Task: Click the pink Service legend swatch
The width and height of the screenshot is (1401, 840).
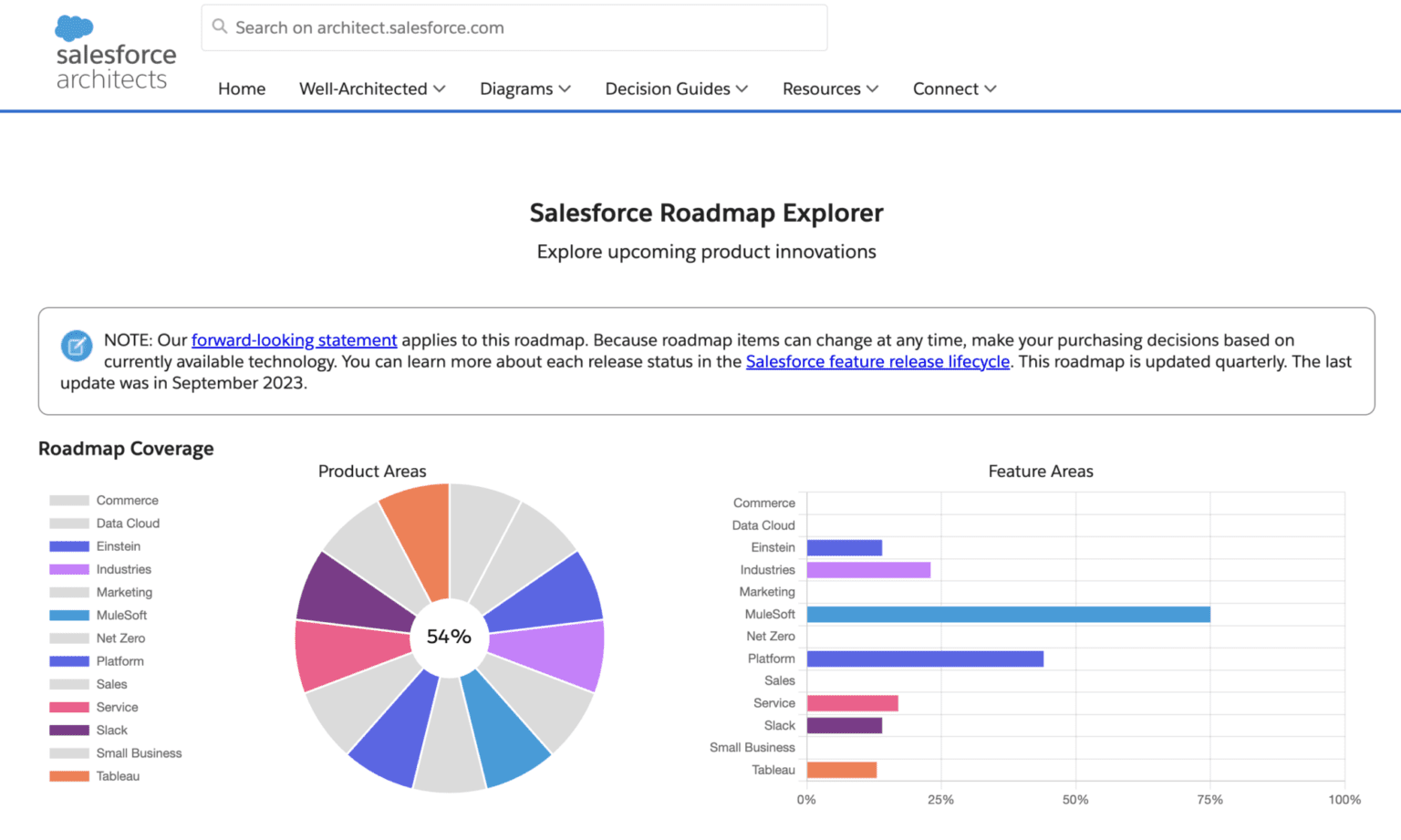Action: [x=67, y=707]
